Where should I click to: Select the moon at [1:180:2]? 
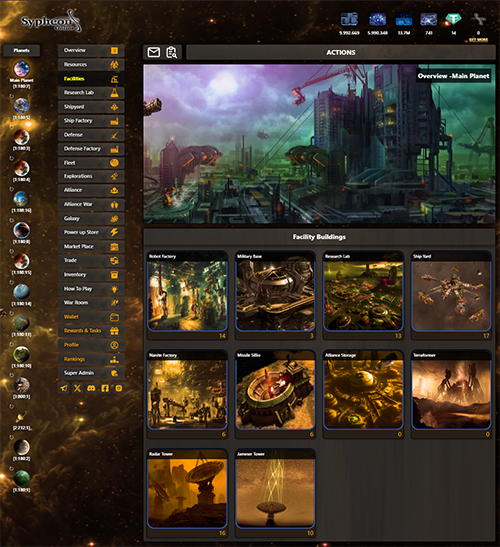(21, 448)
